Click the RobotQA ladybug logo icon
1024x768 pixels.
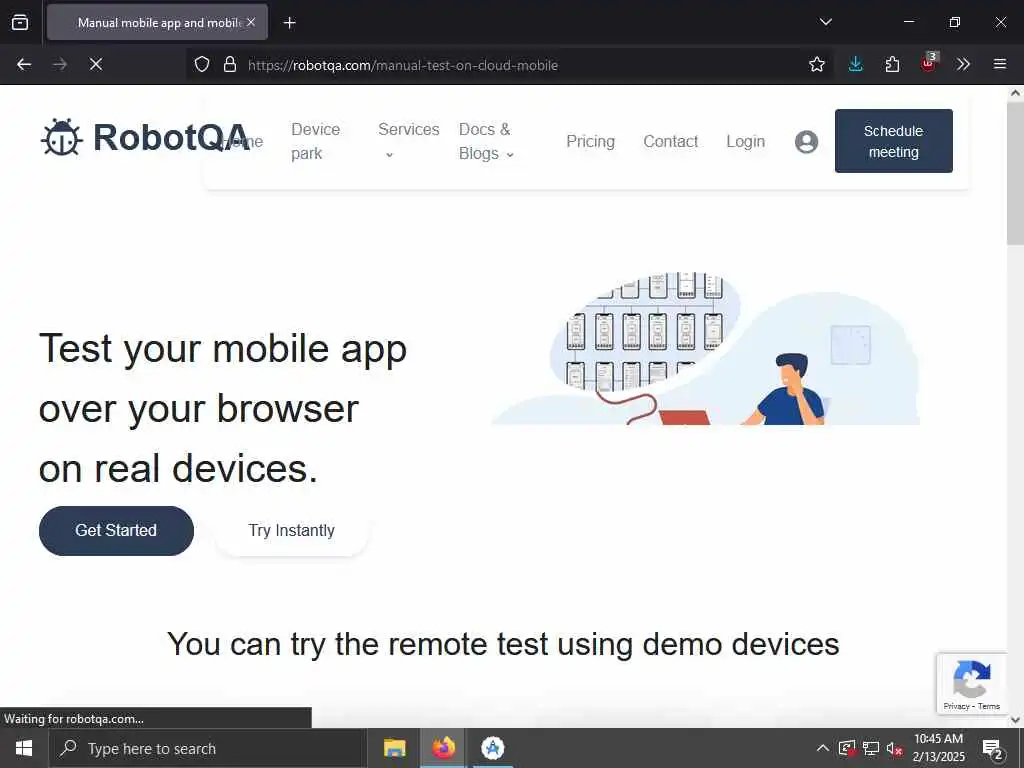(62, 137)
